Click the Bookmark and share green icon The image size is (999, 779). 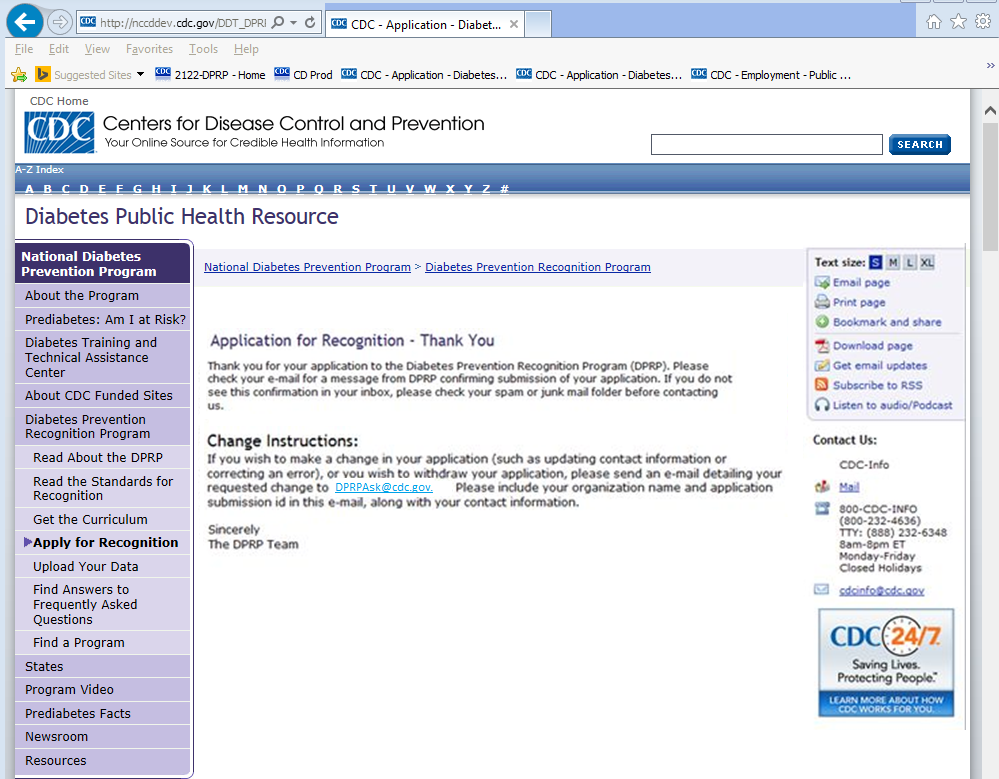coord(822,322)
